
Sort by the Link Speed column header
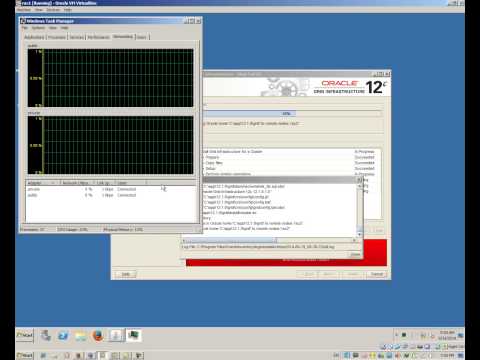(x=105, y=183)
